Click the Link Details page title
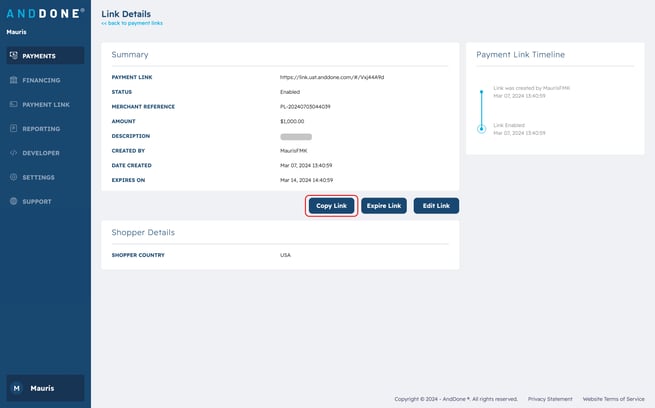Screen dimensions: 655x408 (x=126, y=14)
